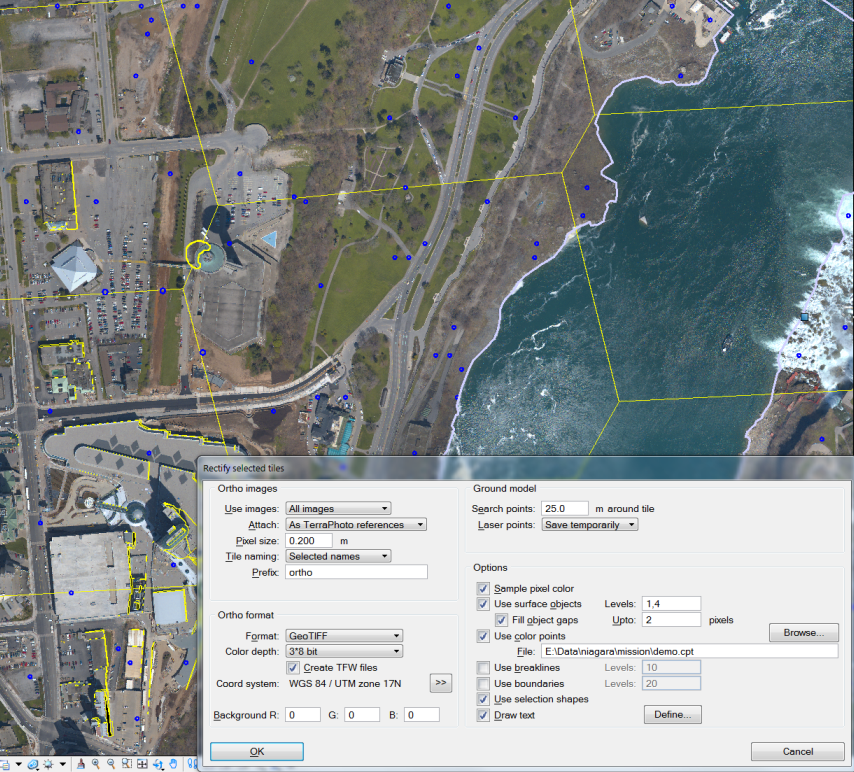
Task: Open the Use images dropdown
Action: (x=338, y=508)
